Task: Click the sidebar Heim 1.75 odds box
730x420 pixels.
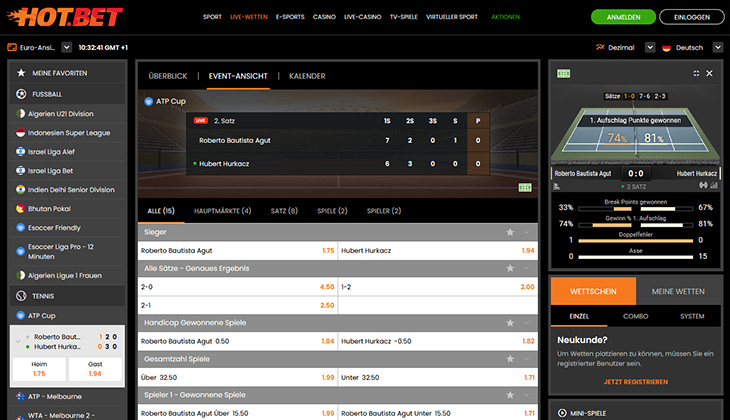Action: coord(39,369)
